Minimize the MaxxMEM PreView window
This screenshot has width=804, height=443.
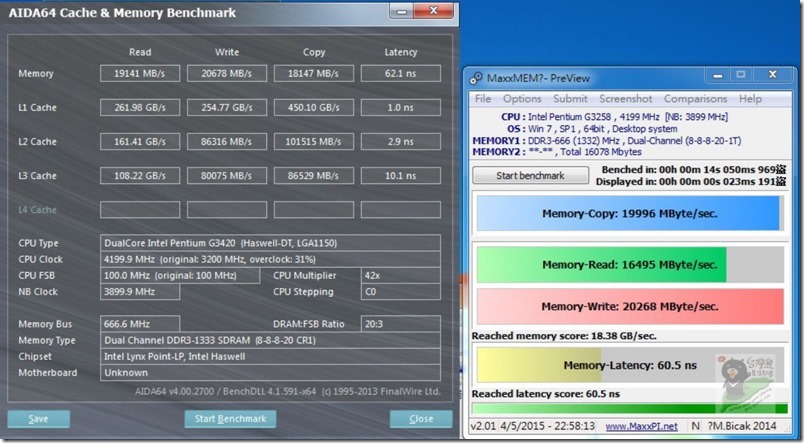pos(718,75)
